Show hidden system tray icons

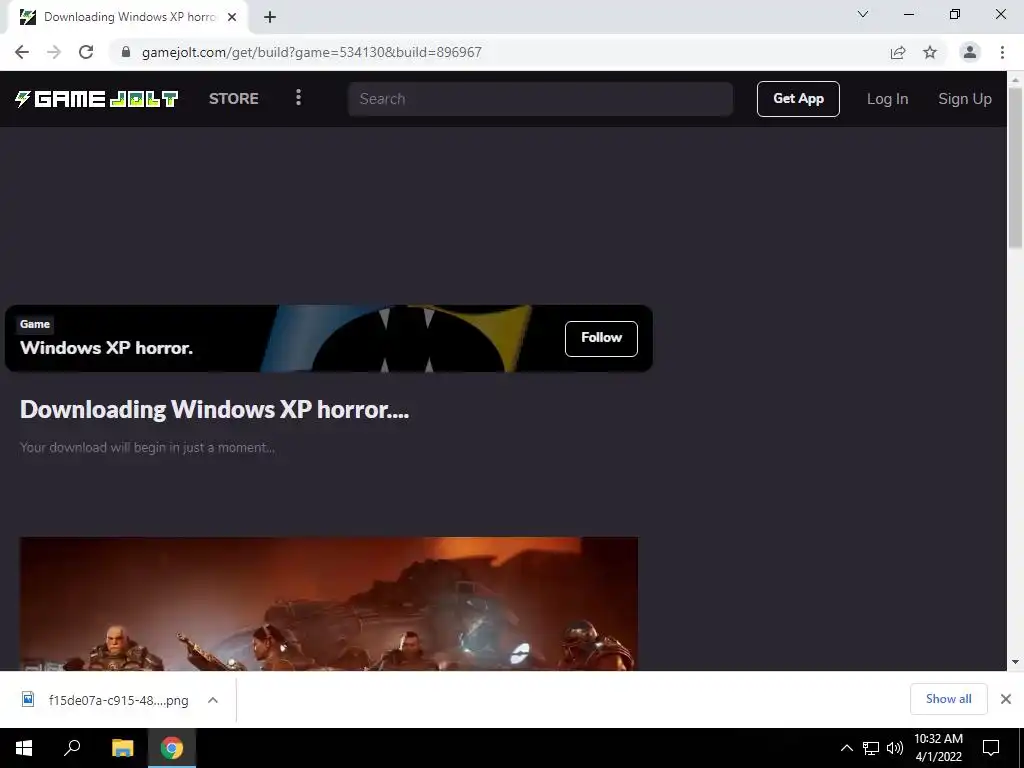click(846, 748)
